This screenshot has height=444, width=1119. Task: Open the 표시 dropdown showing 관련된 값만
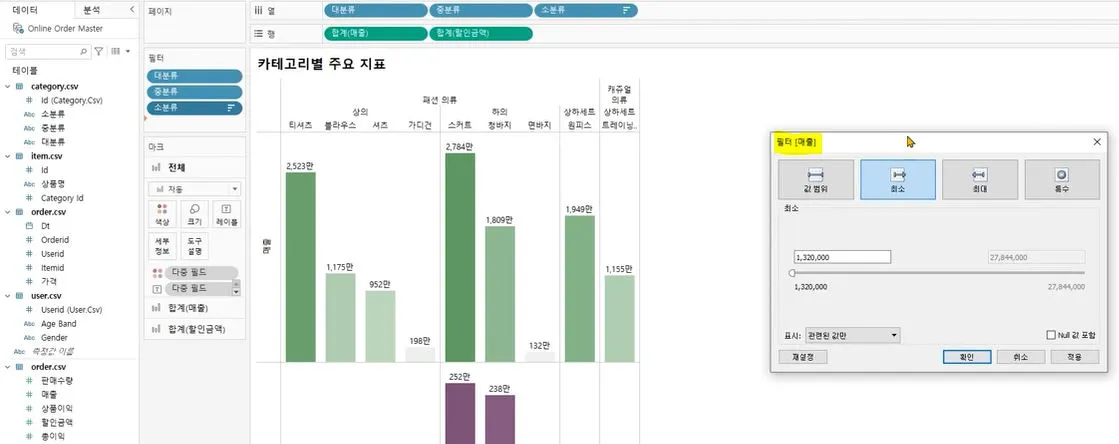point(852,335)
